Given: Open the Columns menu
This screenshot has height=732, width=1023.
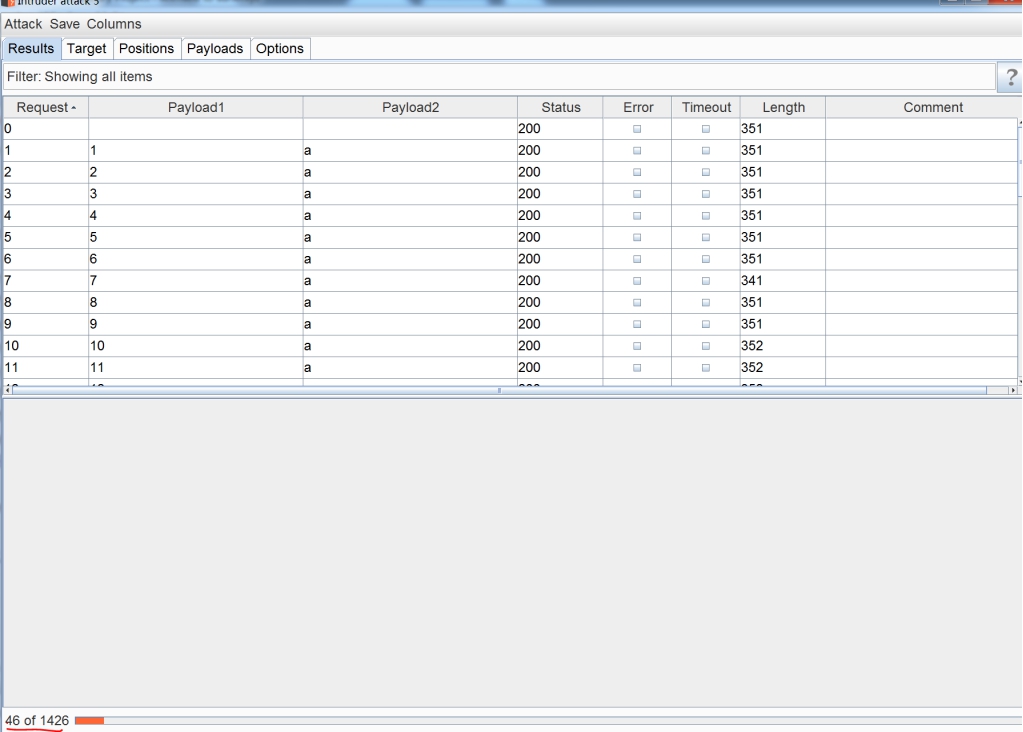Looking at the screenshot, I should [114, 24].
